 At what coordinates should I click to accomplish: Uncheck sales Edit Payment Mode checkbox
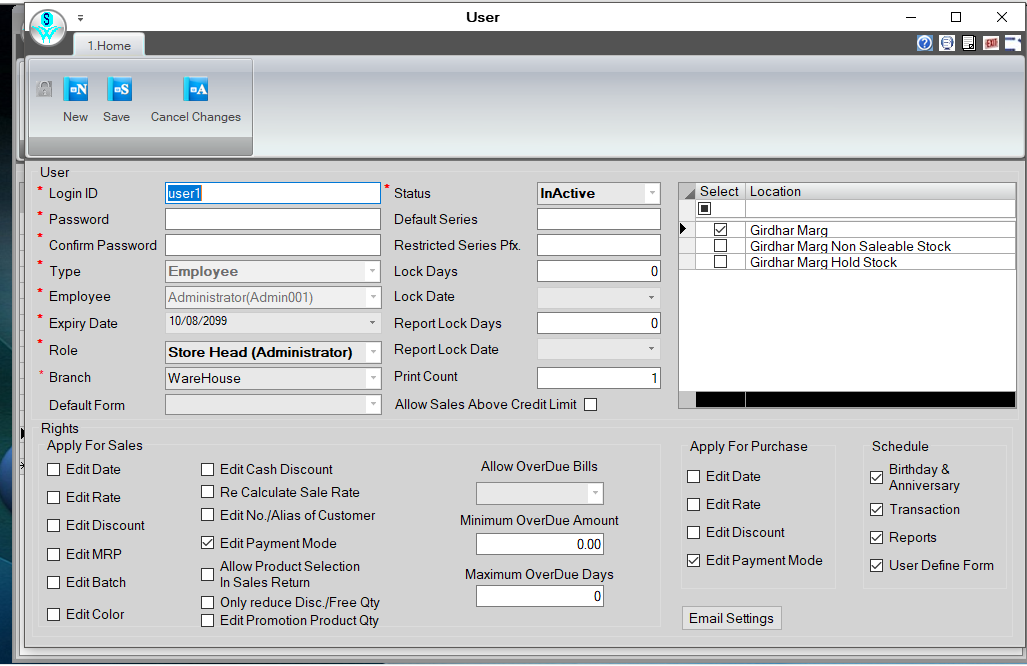point(208,543)
